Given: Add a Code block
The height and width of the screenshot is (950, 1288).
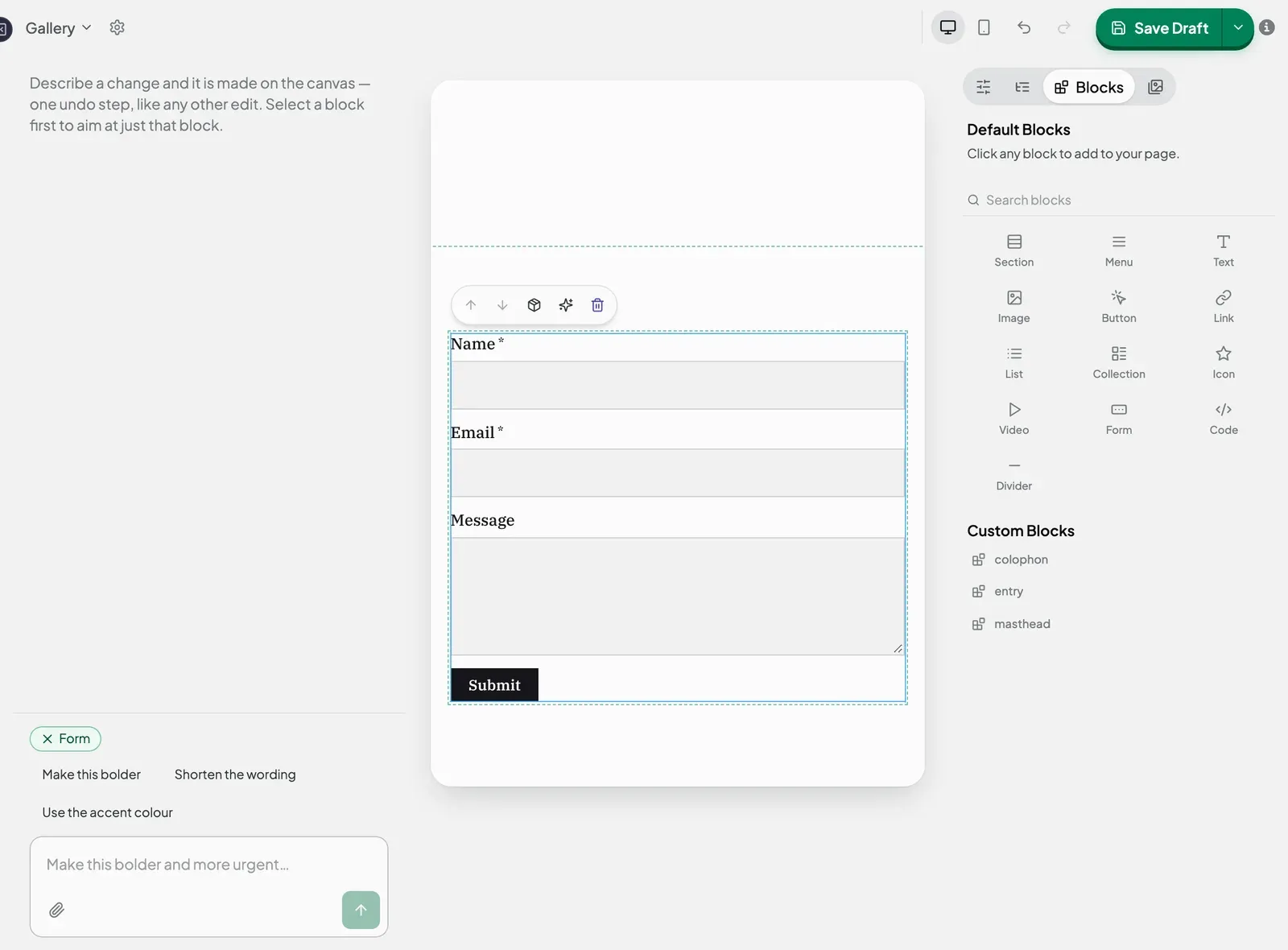Looking at the screenshot, I should (1224, 419).
